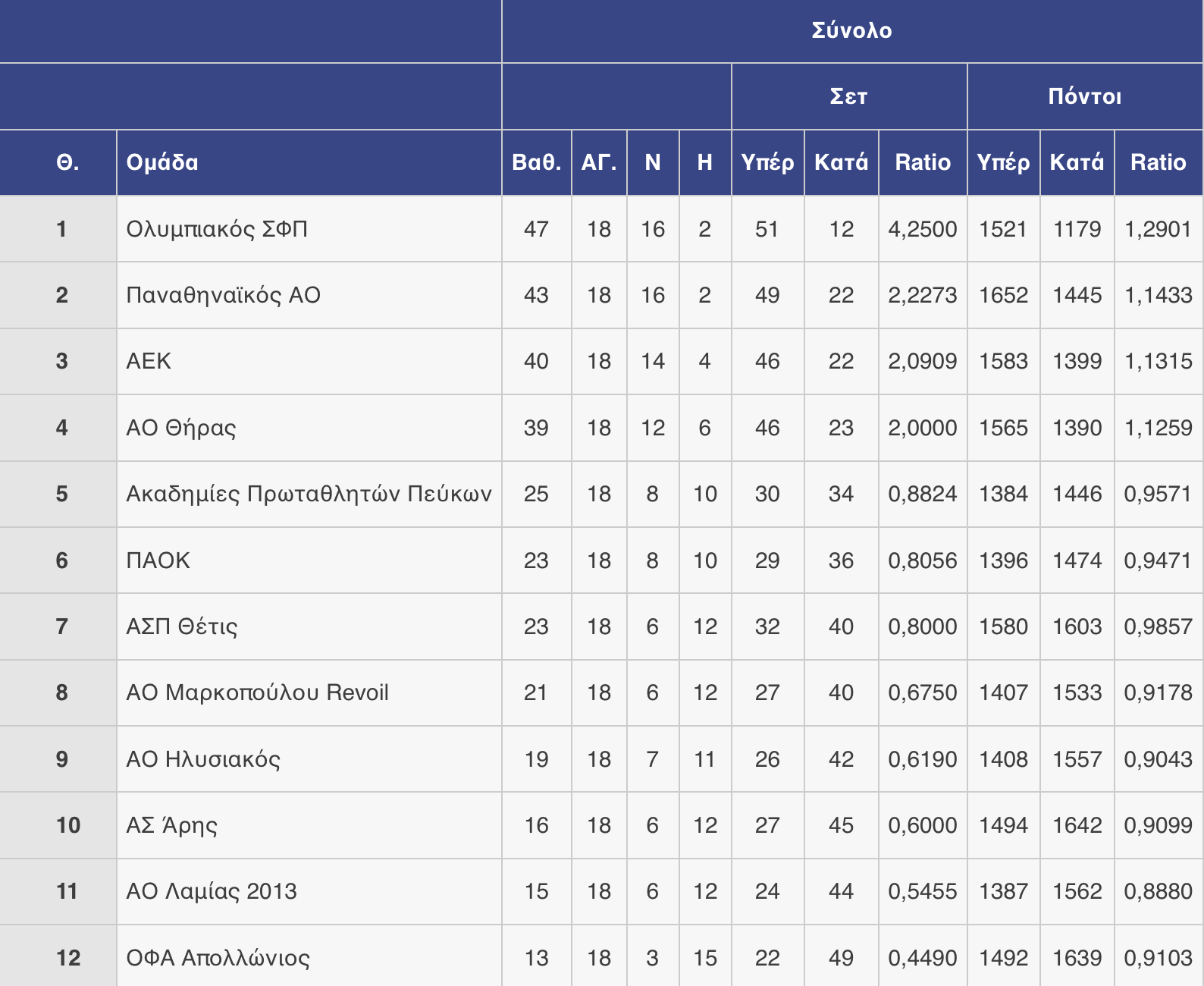Click the Σετ group header
The image size is (1204, 986).
(x=848, y=96)
